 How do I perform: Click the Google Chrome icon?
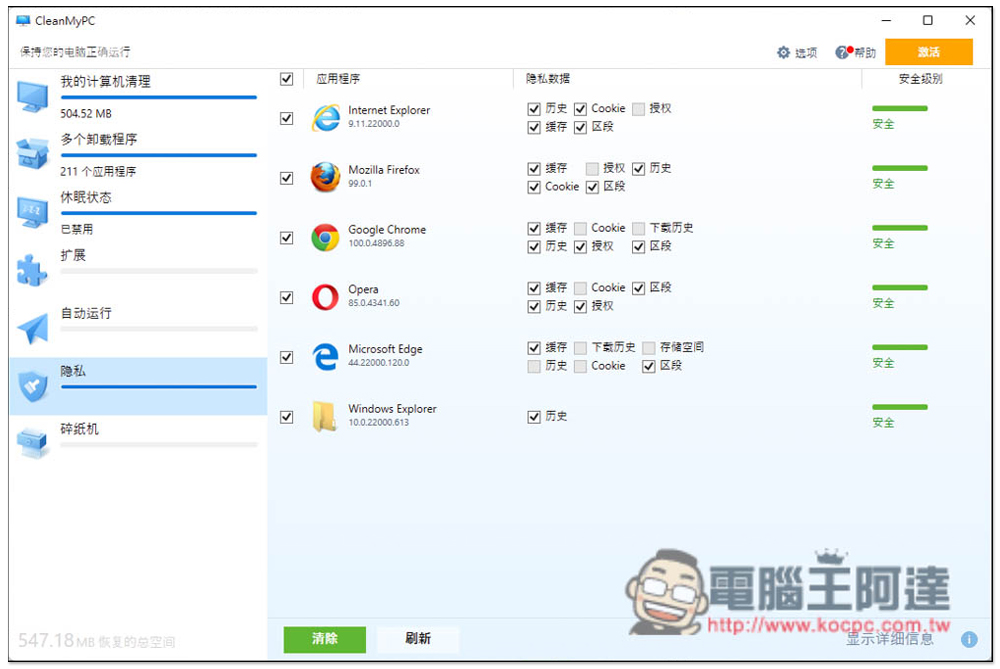[x=325, y=238]
